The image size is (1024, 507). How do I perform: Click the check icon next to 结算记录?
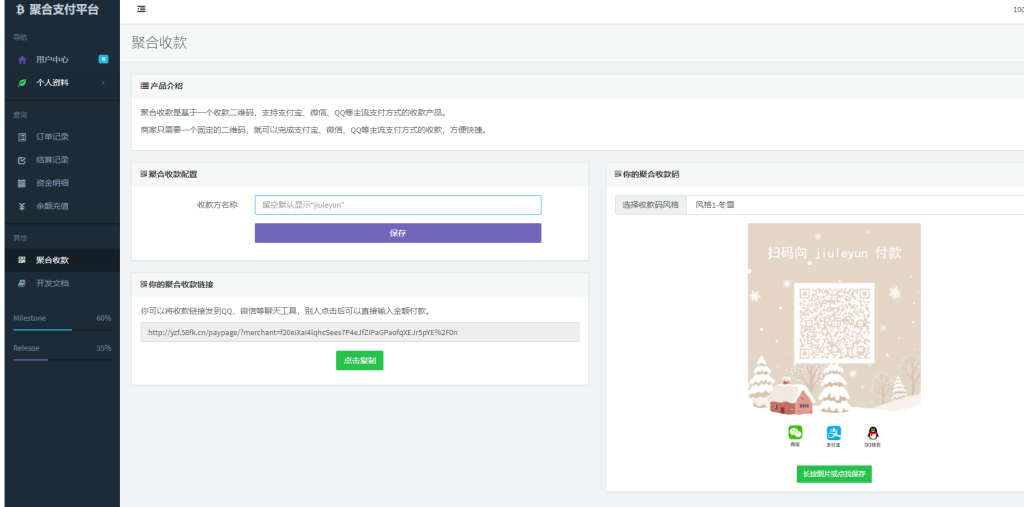pyautogui.click(x=22, y=160)
